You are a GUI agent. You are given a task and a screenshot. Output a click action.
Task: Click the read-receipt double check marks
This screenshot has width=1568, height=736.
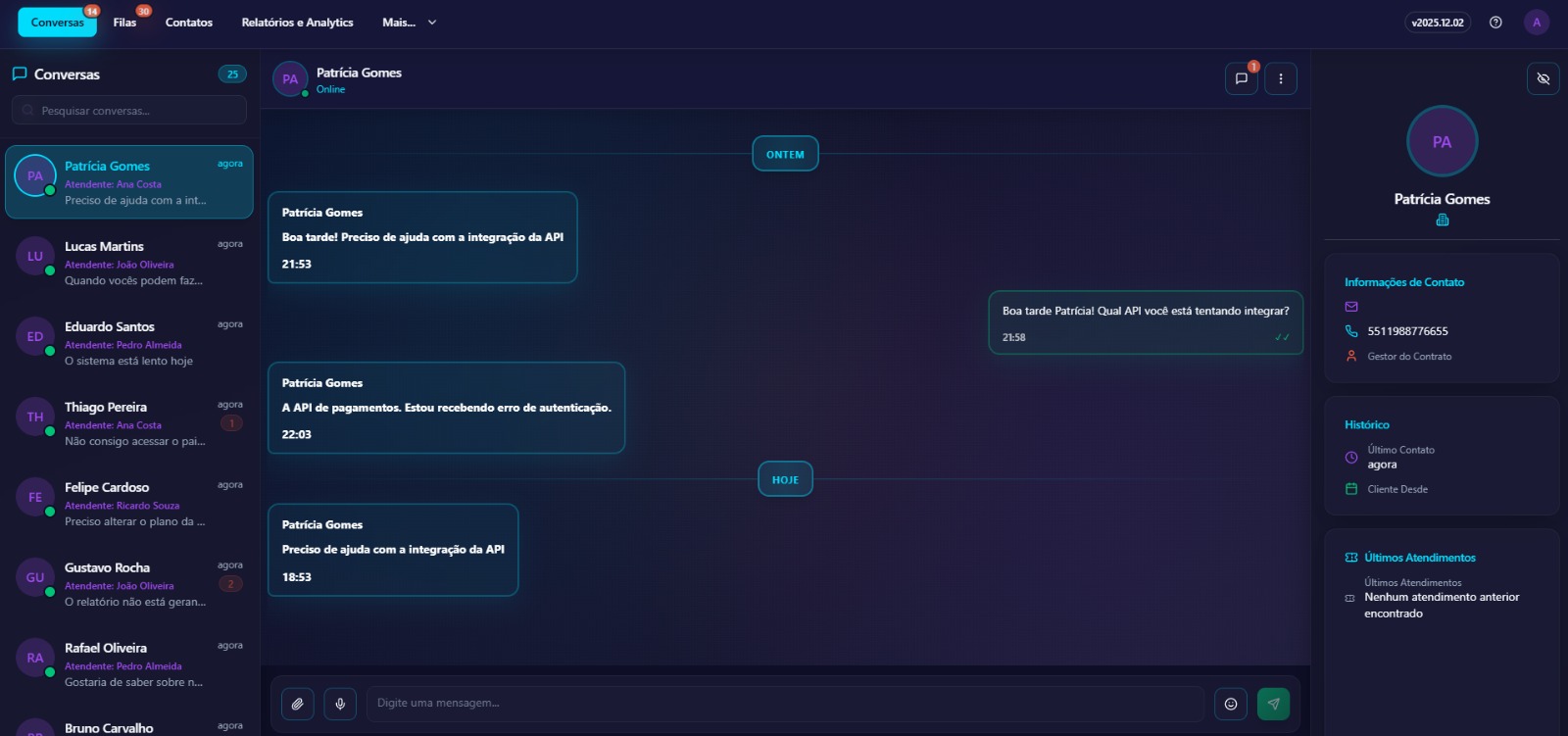(1282, 337)
